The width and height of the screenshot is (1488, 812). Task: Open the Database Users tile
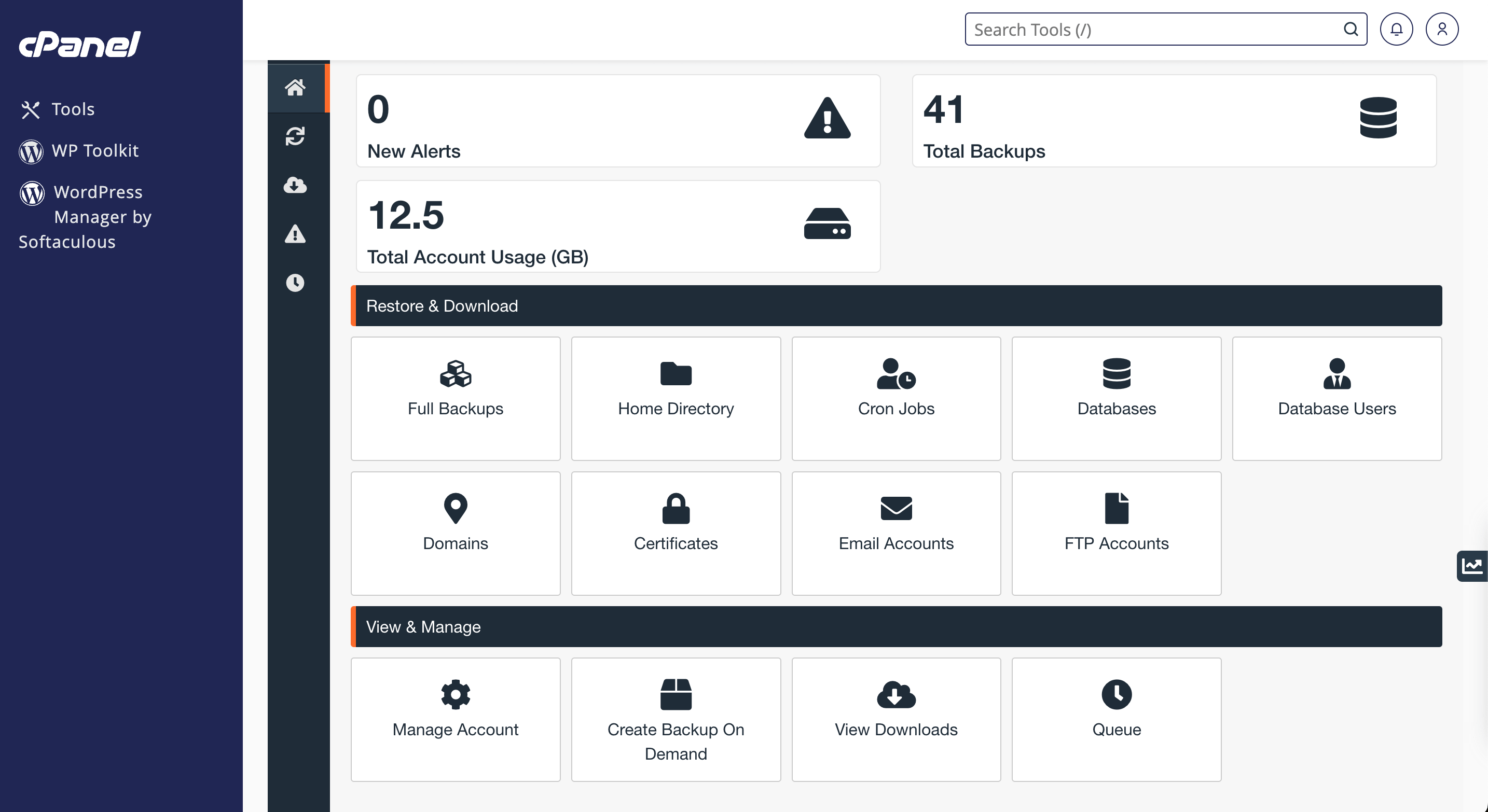[1337, 398]
